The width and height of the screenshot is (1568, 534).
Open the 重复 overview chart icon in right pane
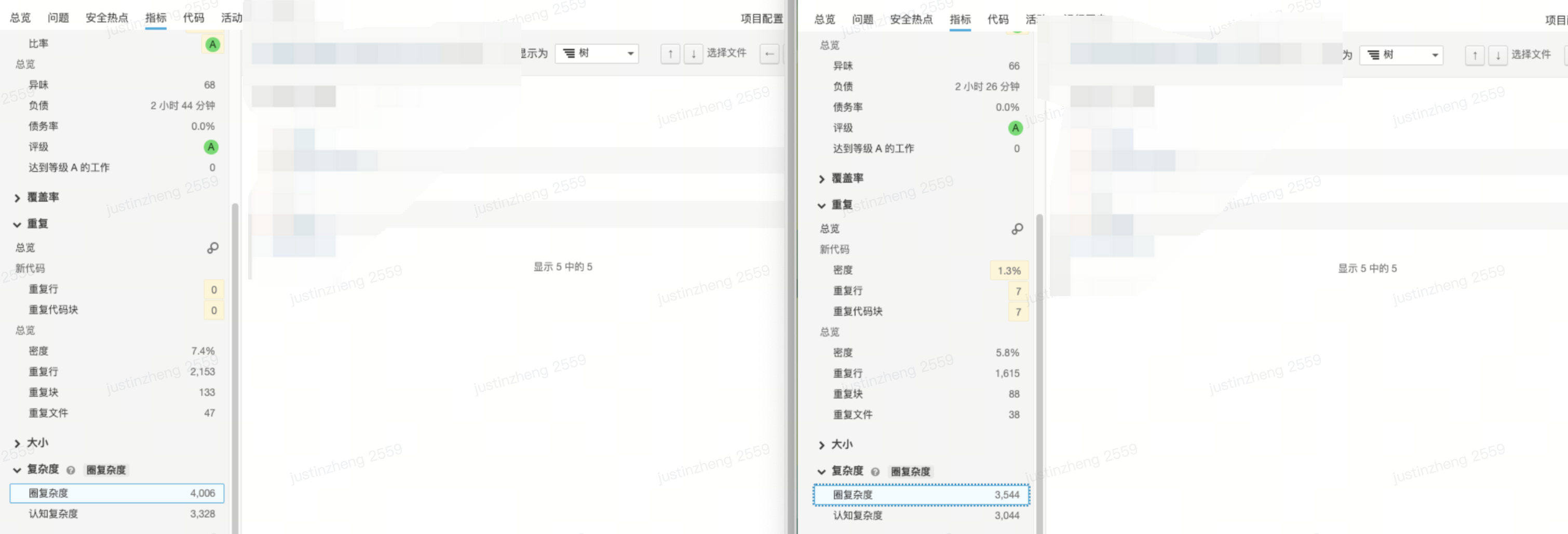click(1017, 229)
